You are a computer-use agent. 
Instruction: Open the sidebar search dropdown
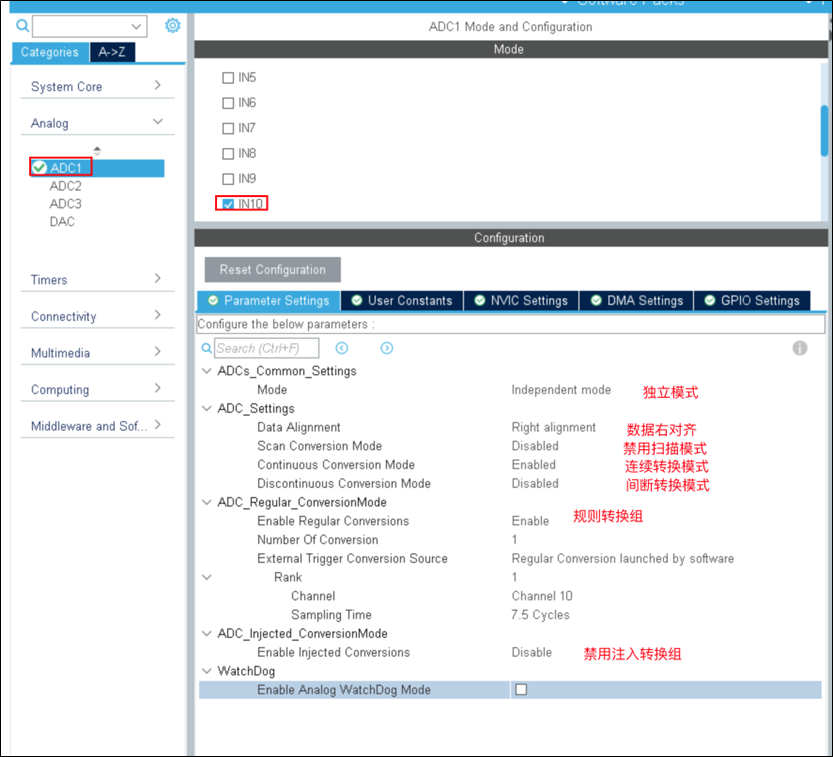(x=137, y=26)
